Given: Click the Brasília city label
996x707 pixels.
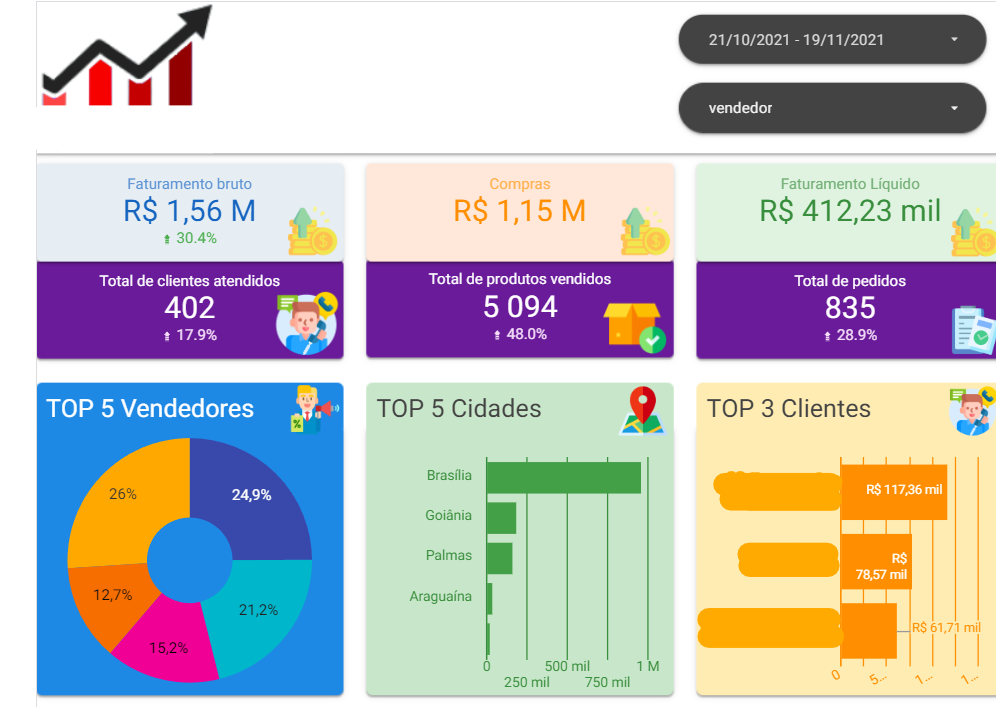Looking at the screenshot, I should [x=449, y=475].
